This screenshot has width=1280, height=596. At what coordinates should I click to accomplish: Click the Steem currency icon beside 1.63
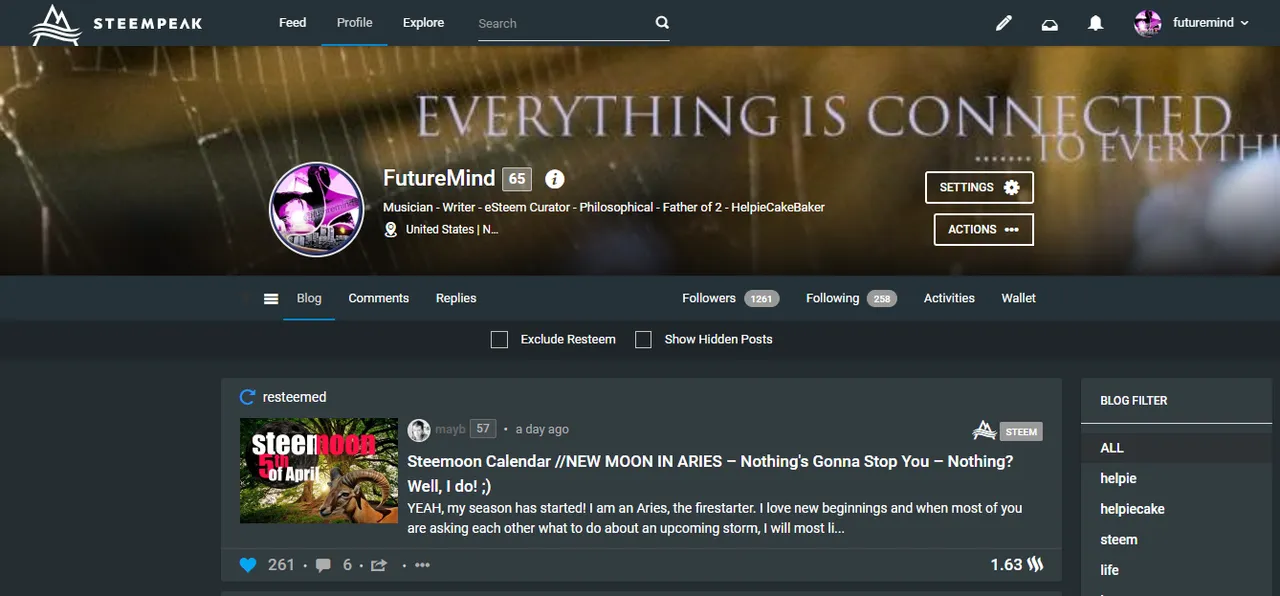(x=1036, y=565)
